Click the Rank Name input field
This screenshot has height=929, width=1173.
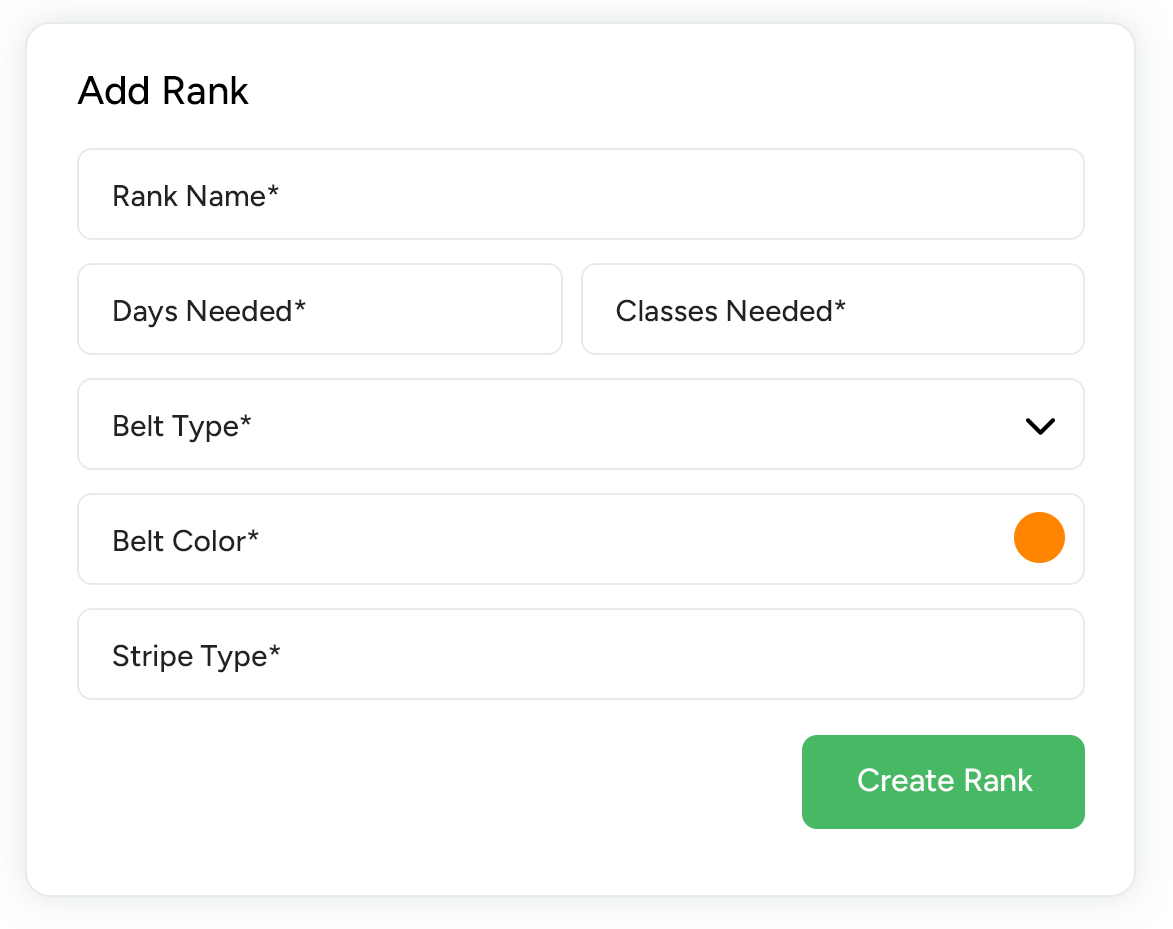(580, 195)
